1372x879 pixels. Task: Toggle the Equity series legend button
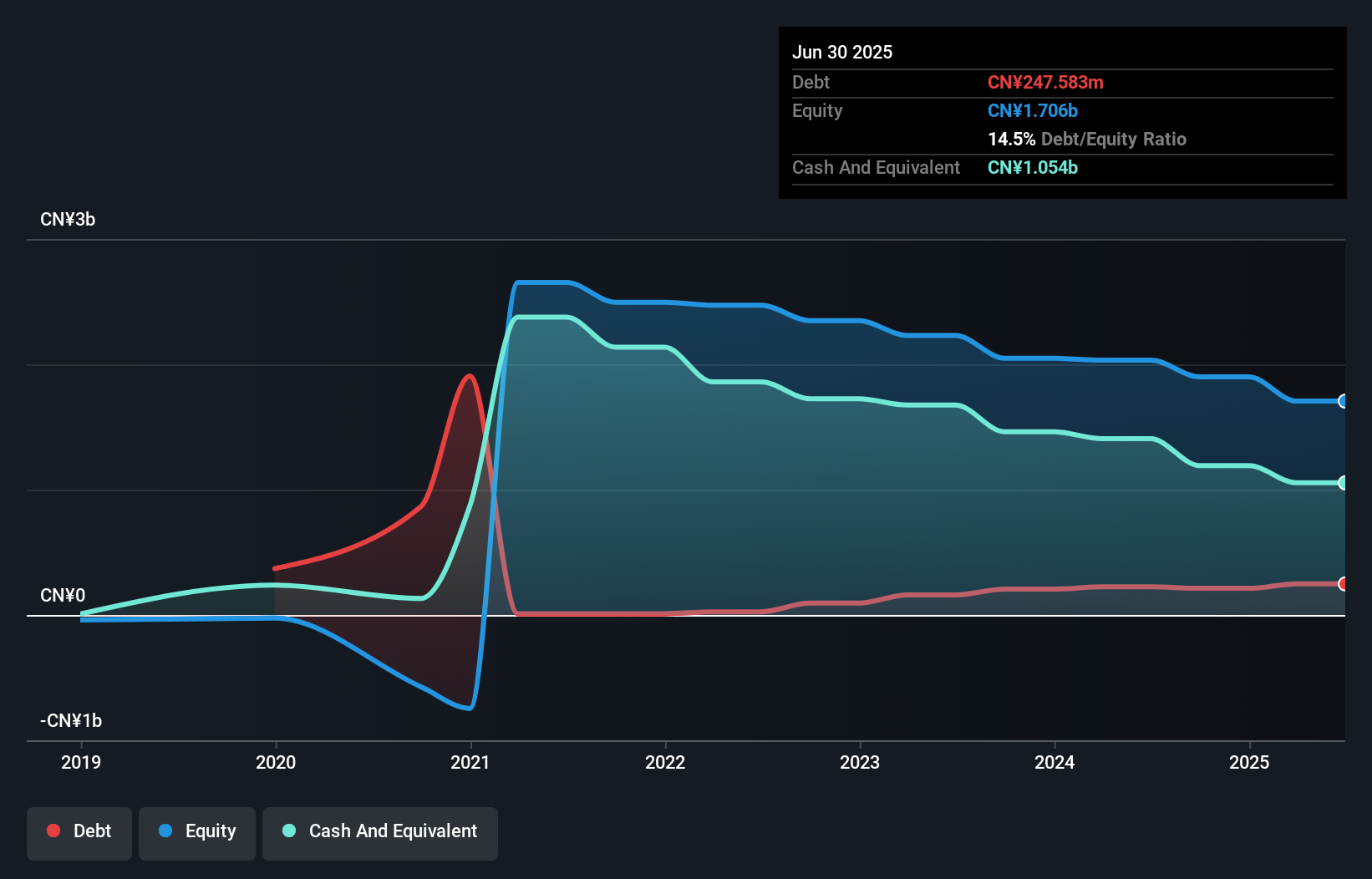point(197,833)
